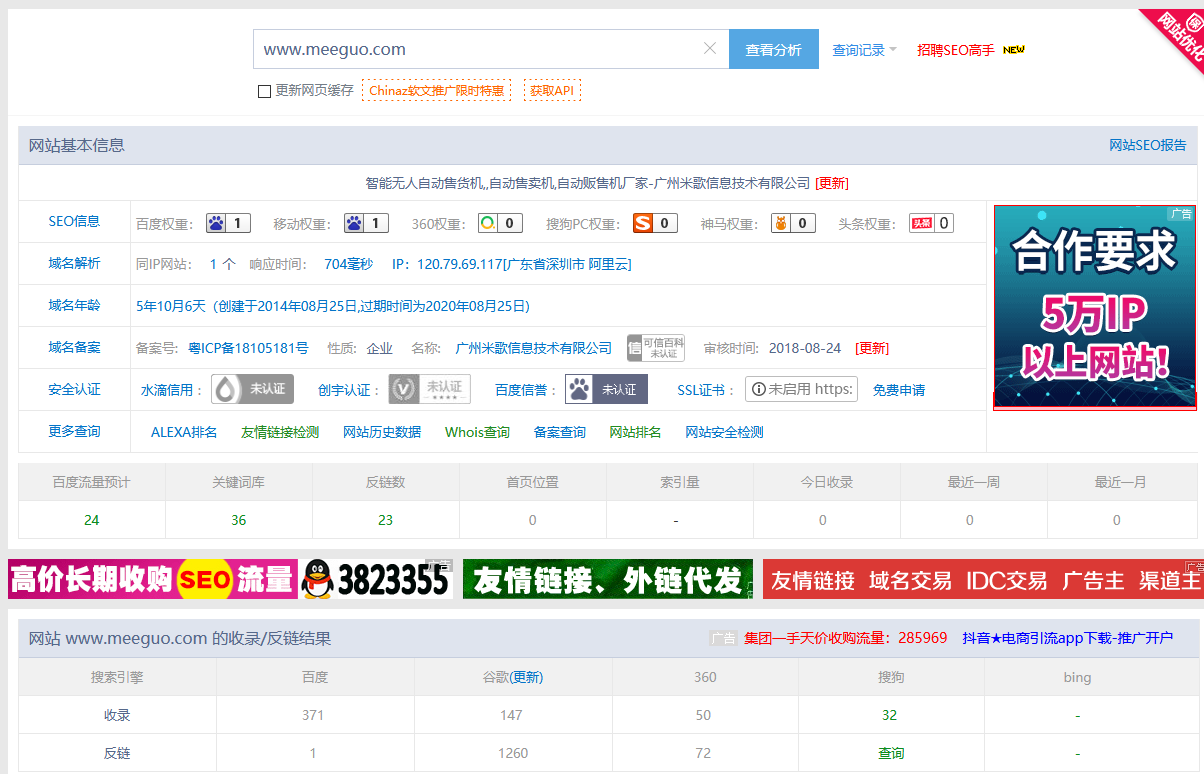
Task: Open the 招聘SEO高手 link
Action: [x=956, y=50]
